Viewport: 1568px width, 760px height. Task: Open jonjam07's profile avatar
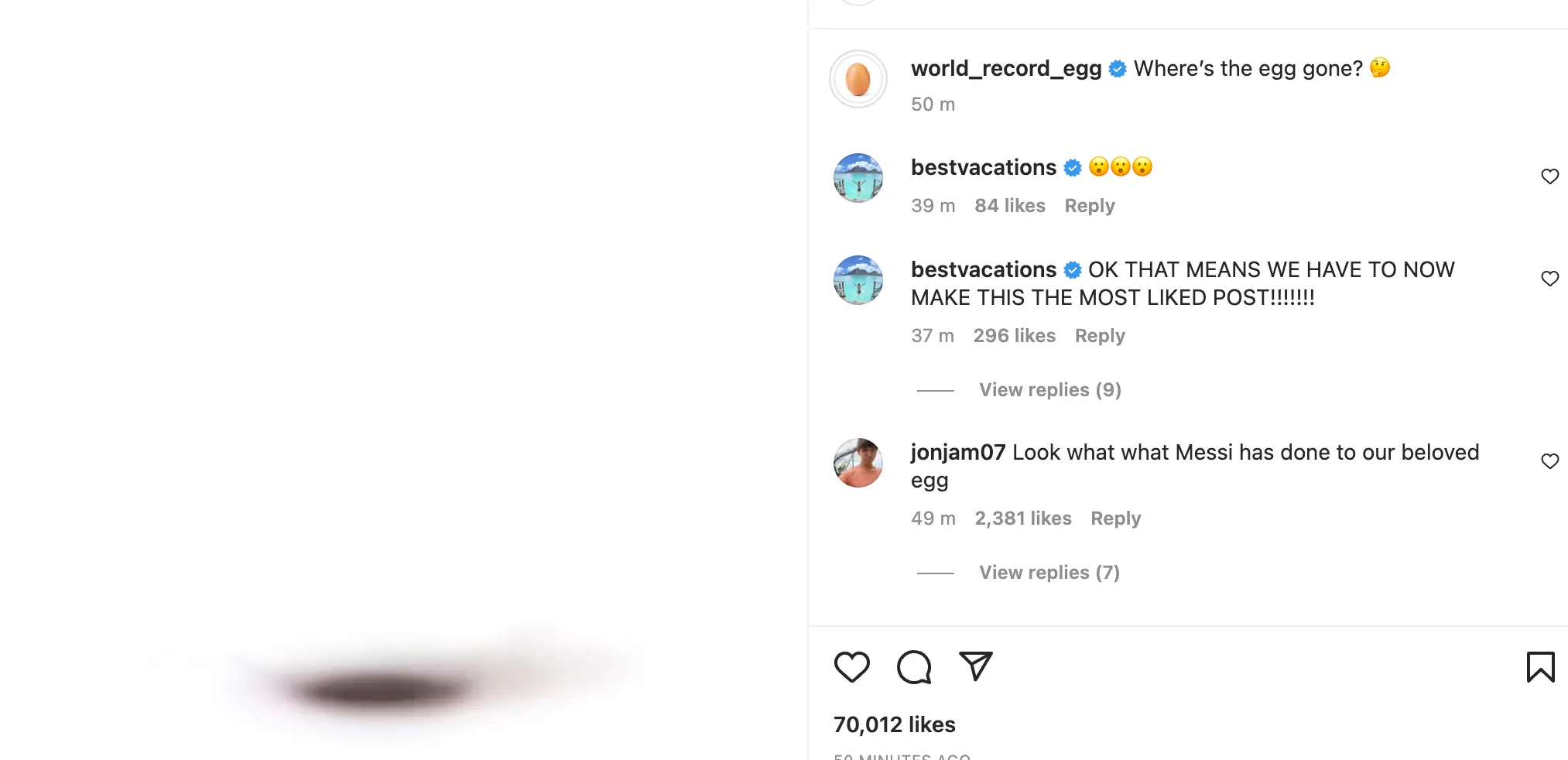click(x=858, y=463)
